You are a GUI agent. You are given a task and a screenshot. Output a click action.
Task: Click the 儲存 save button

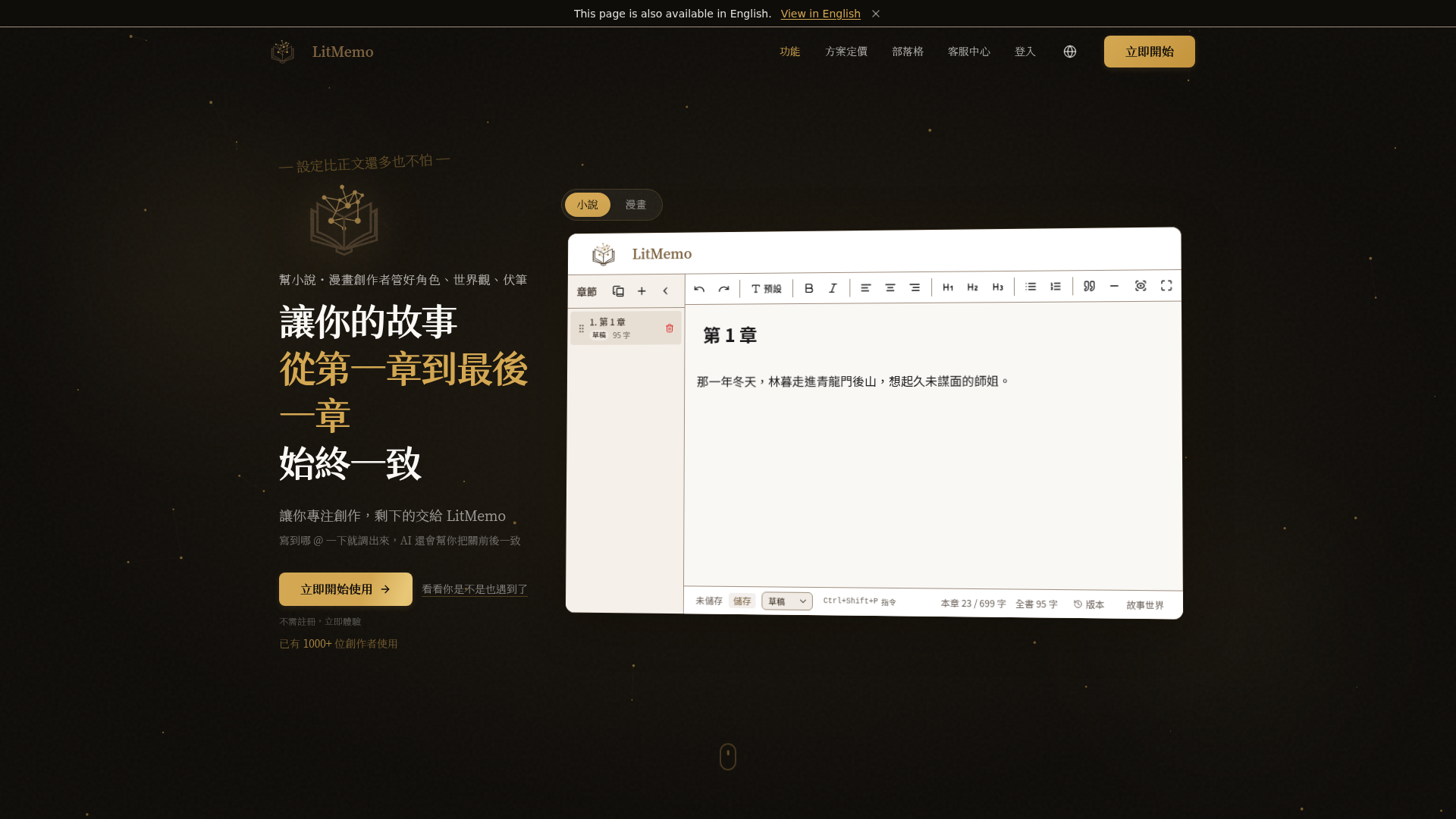coord(742,601)
